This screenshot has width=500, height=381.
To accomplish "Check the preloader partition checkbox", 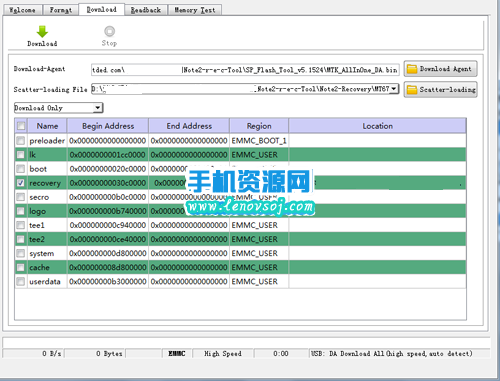I will pos(21,140).
